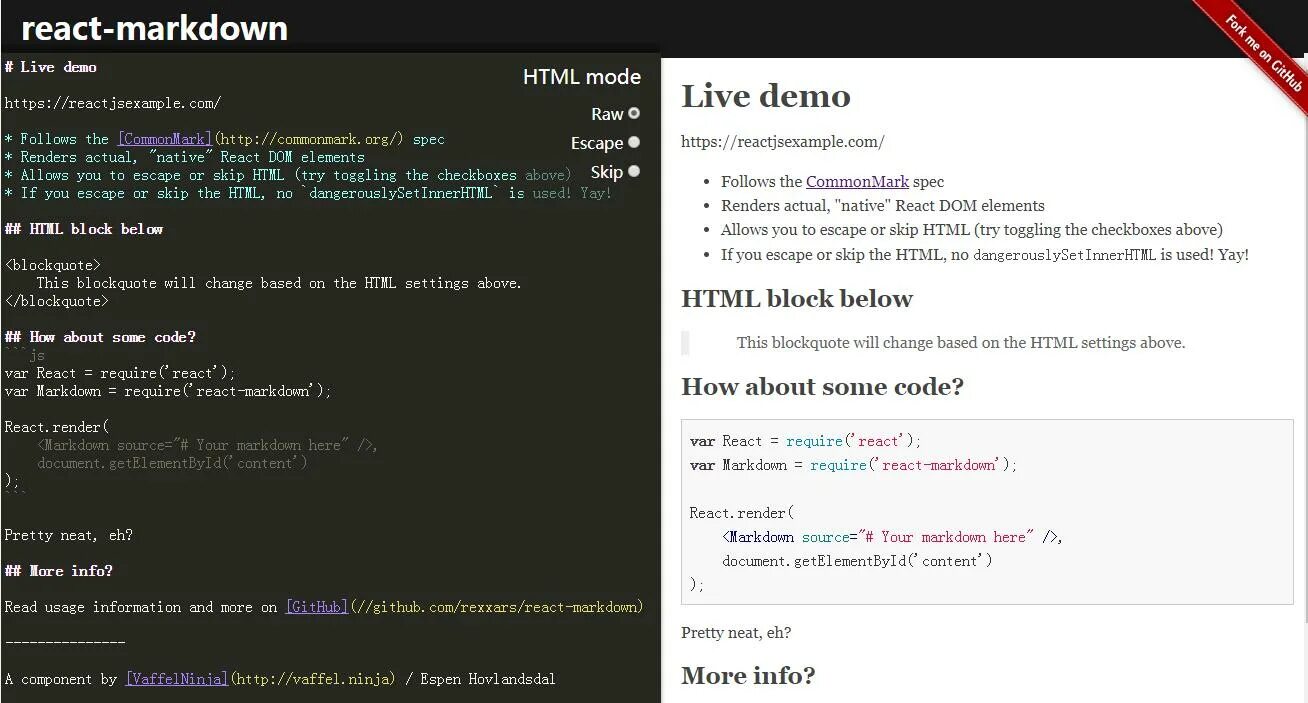Click the dashed horizontal rule line in editor

65,643
